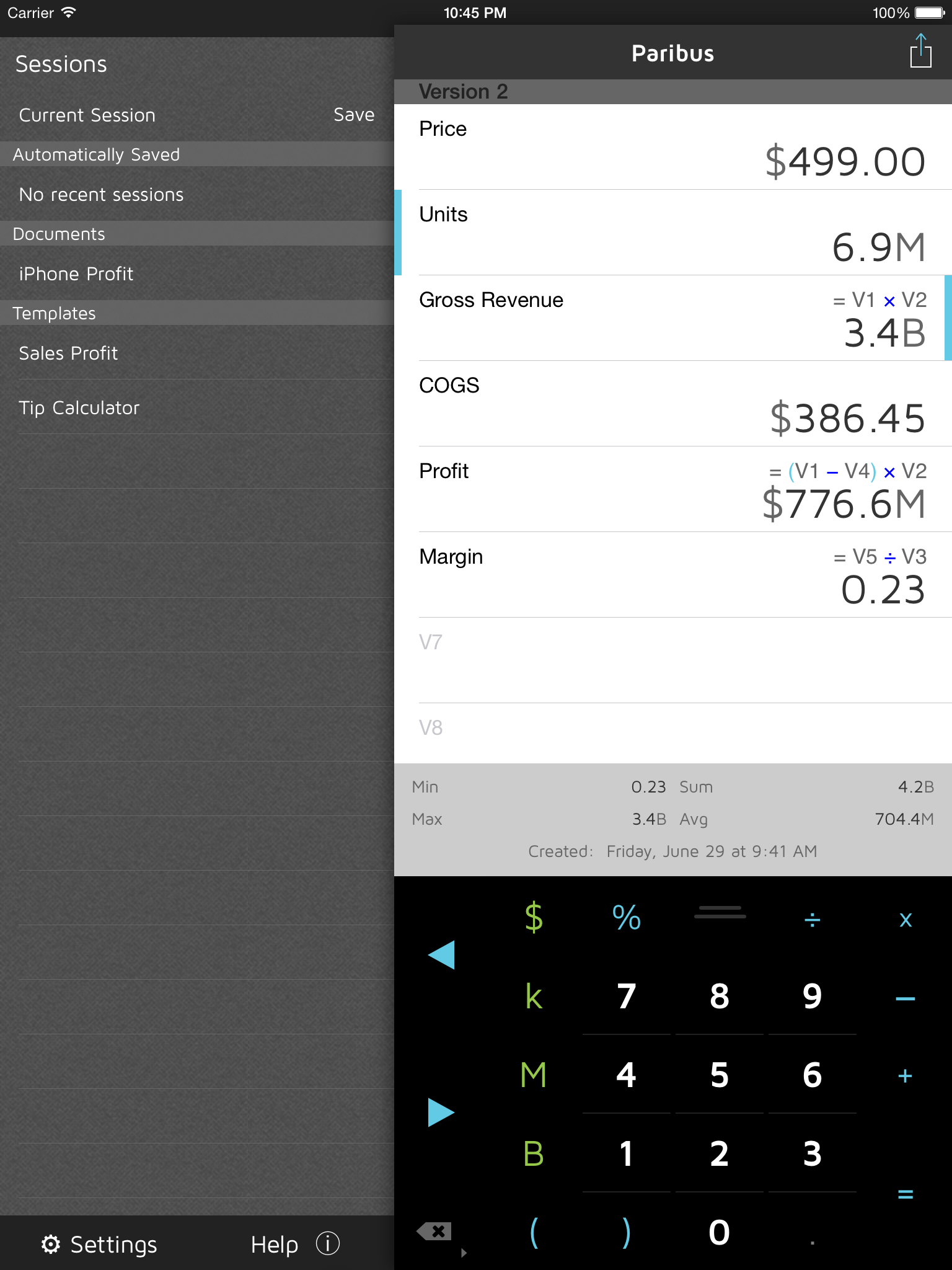Select the Profit formula row
The width and height of the screenshot is (952, 1270).
point(672,489)
